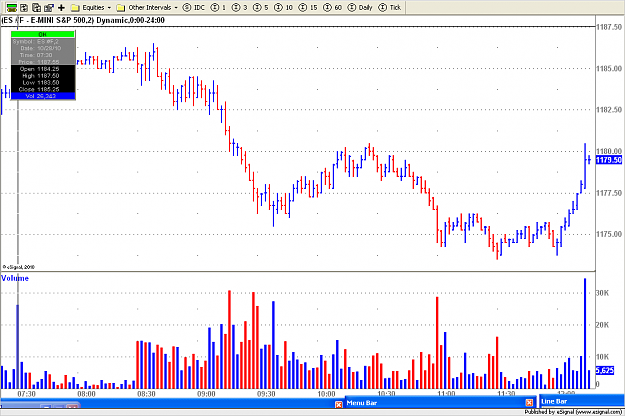
Task: Click the 11:00 time axis label
Action: 446,394
